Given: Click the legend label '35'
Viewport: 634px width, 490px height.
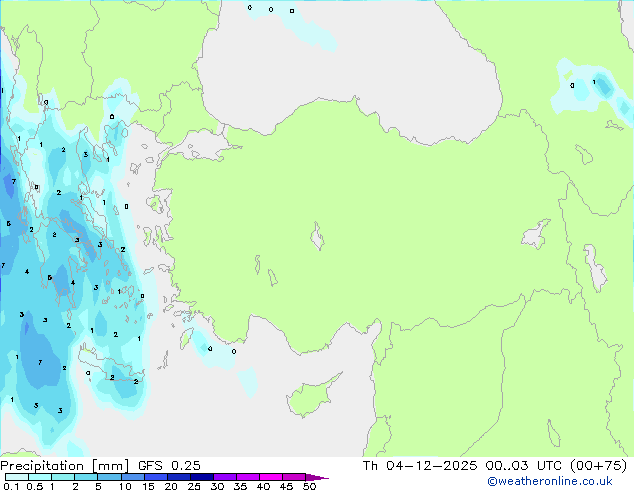Looking at the screenshot, I should (x=240, y=486).
